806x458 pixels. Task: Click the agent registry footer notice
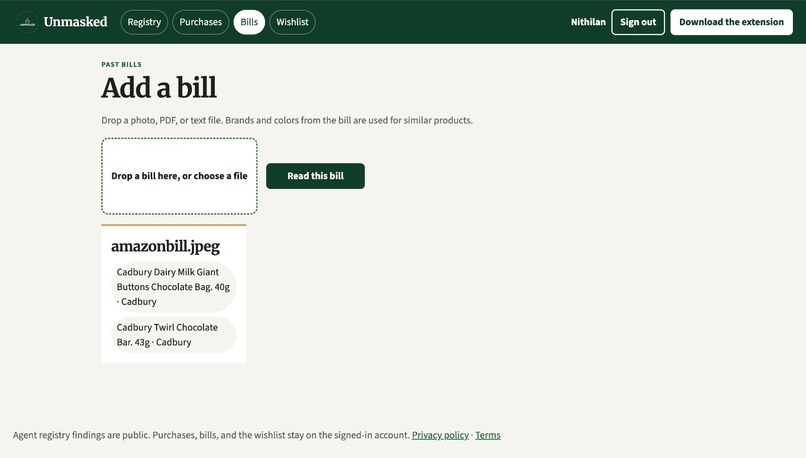pyautogui.click(x=211, y=435)
